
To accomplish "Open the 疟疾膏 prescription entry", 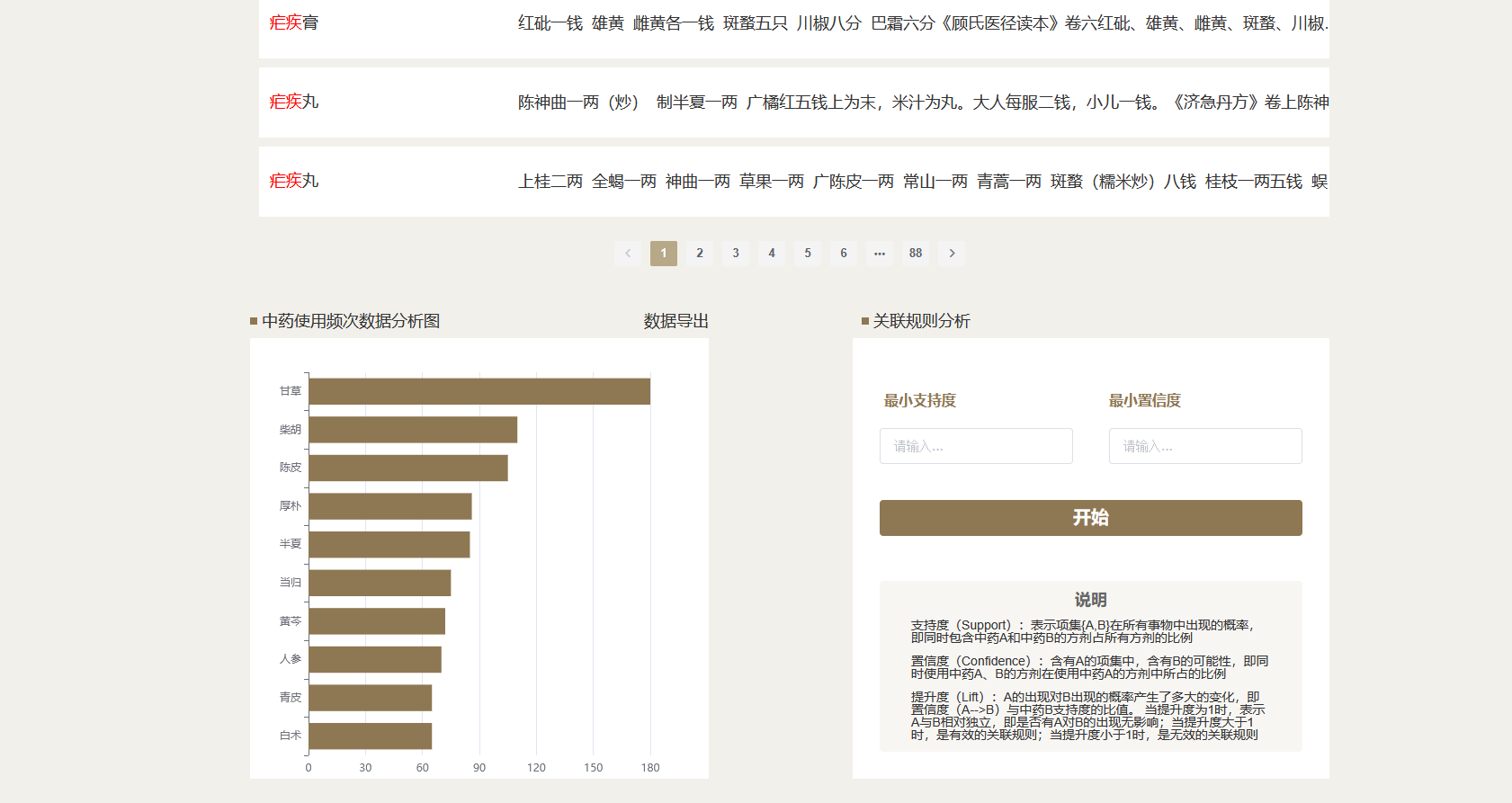I will pos(294,23).
